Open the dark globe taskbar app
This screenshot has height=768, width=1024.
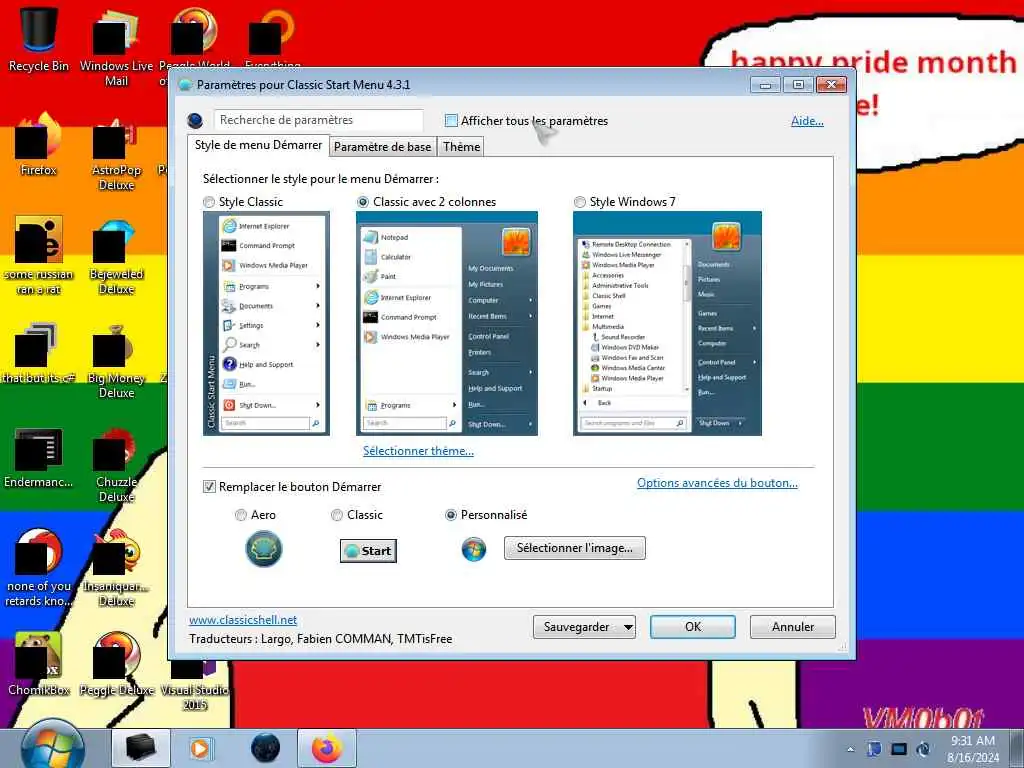pyautogui.click(x=265, y=748)
